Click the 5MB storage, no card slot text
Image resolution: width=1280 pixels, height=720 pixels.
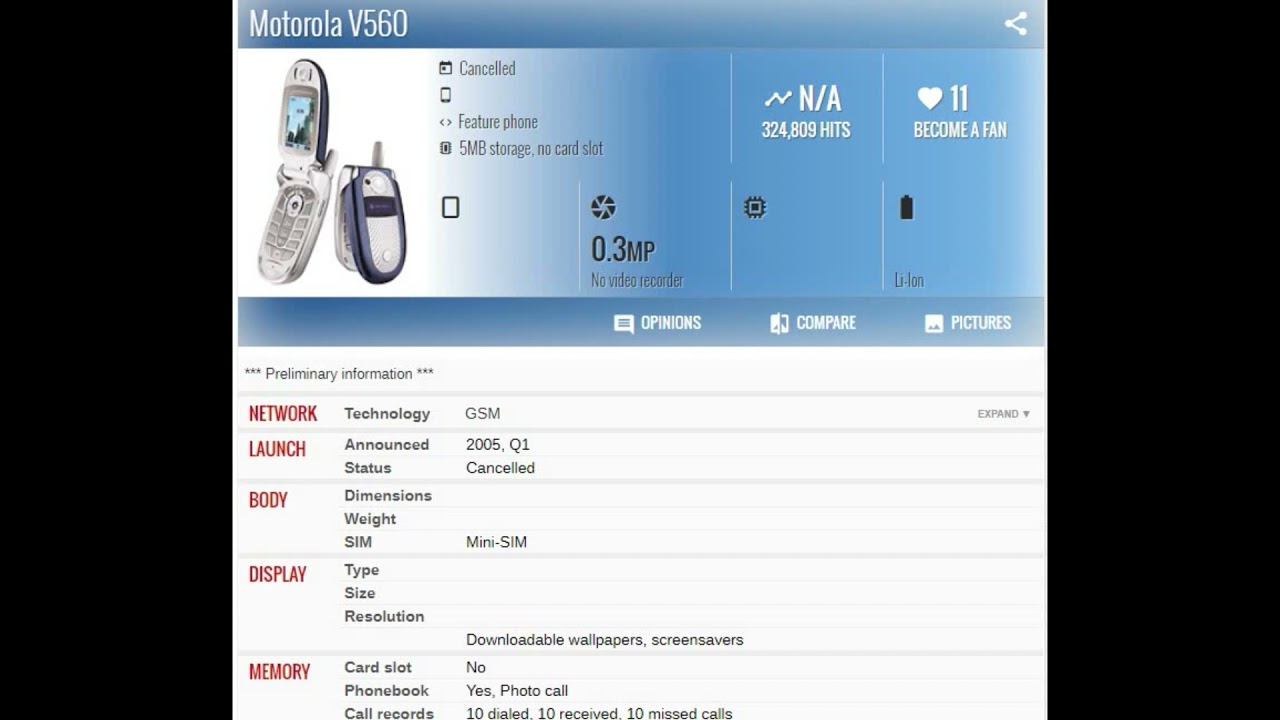coord(531,148)
